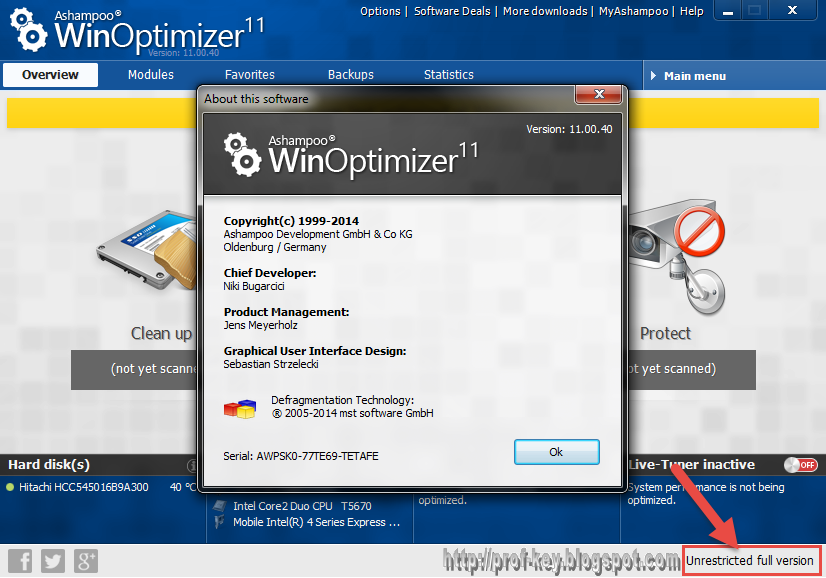Image resolution: width=826 pixels, height=578 pixels.
Task: Click the Protect security camera icon
Action: pos(676,255)
